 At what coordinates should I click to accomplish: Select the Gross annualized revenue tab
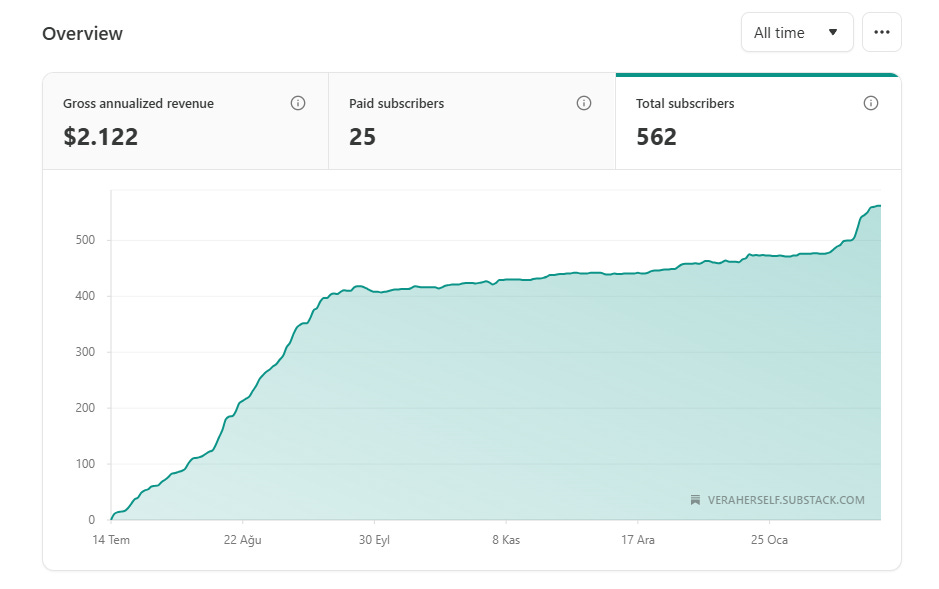point(185,122)
